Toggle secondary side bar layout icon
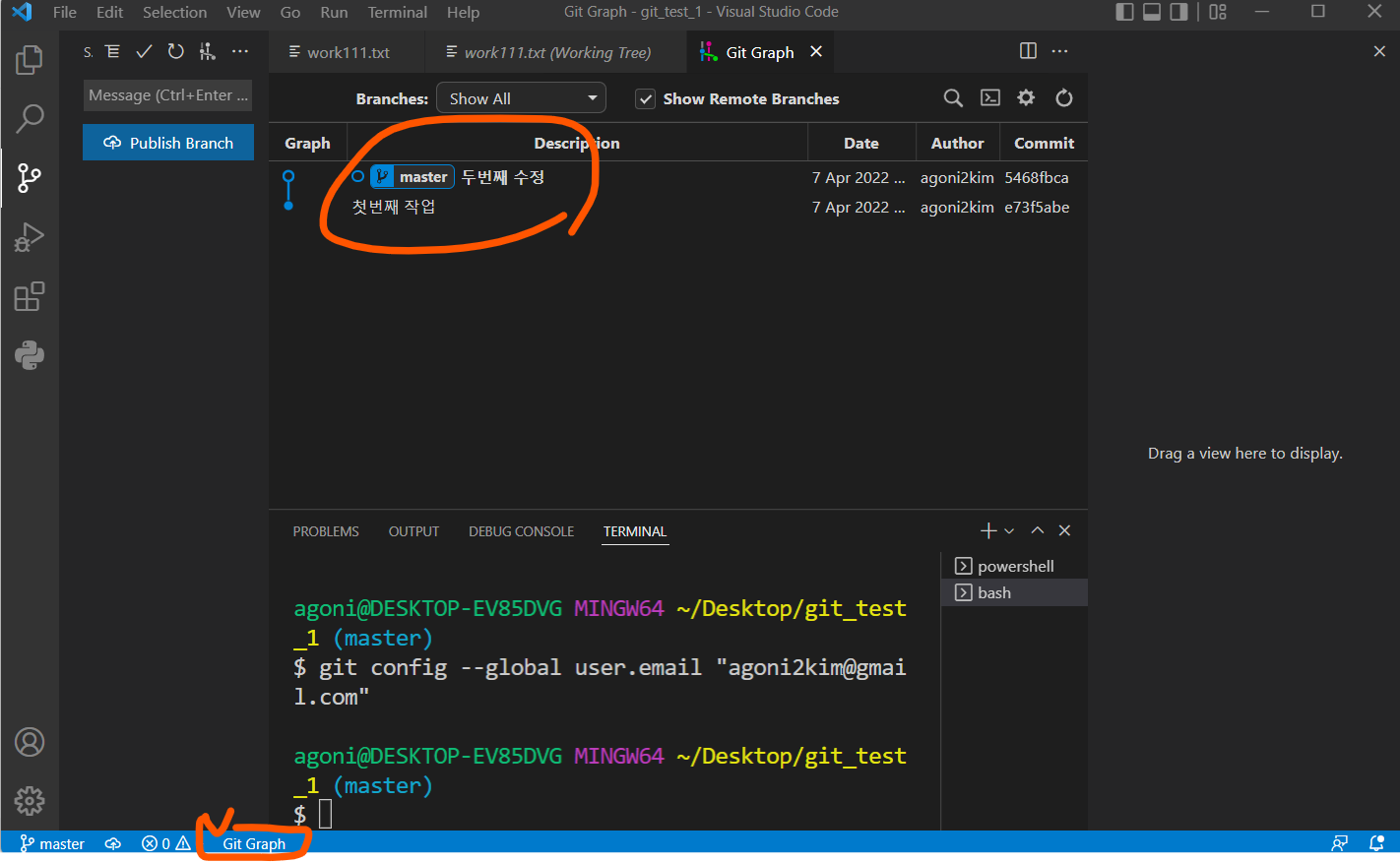 [1178, 12]
